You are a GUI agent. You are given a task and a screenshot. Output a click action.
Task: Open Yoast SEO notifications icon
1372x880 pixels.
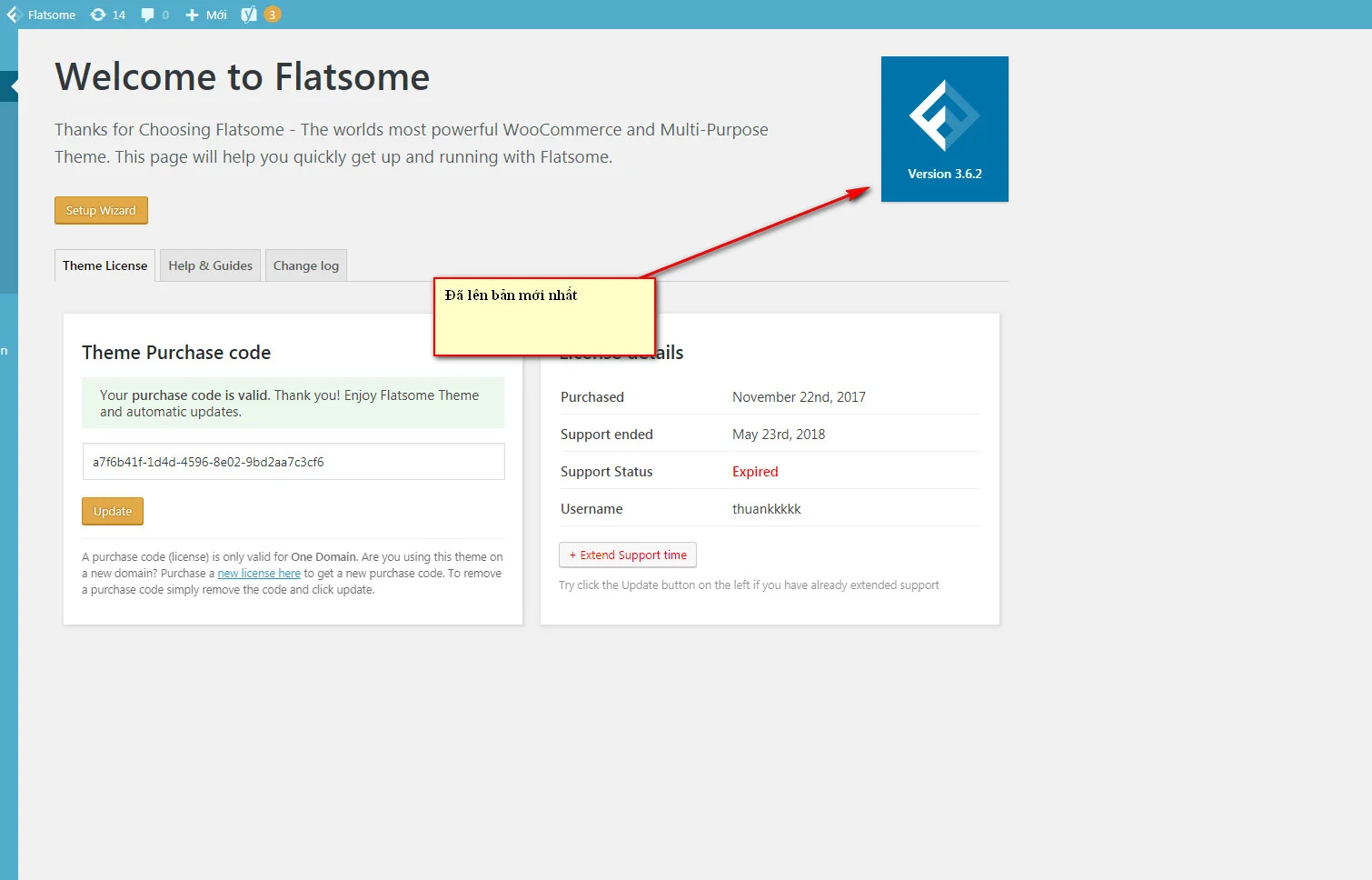click(261, 15)
